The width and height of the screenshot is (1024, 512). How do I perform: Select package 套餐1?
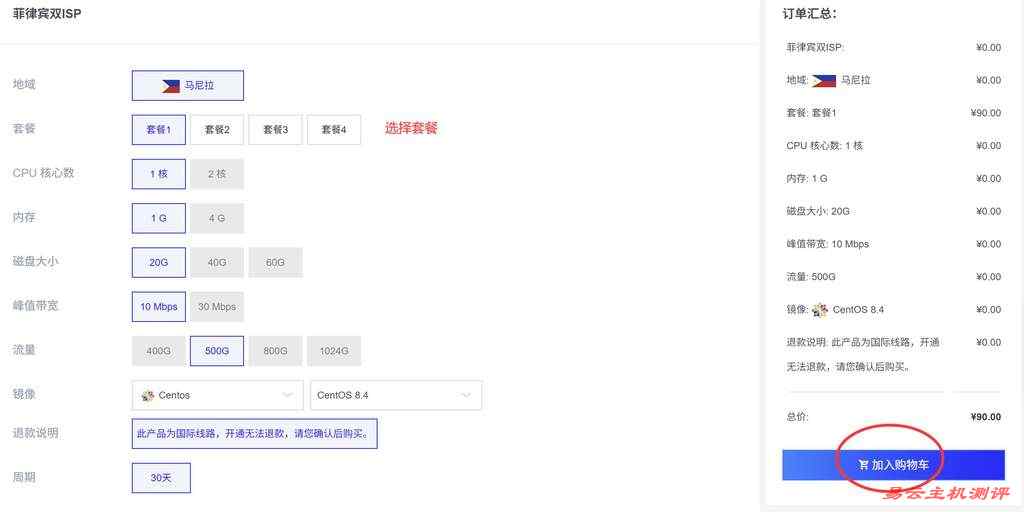(x=159, y=129)
